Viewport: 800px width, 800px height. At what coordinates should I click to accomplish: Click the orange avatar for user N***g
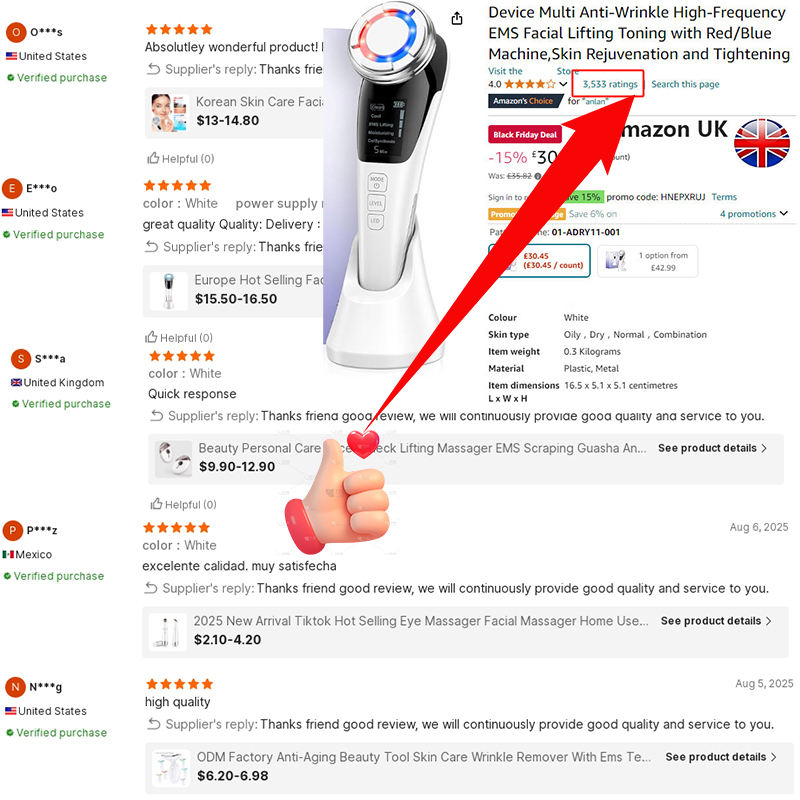pyautogui.click(x=15, y=687)
